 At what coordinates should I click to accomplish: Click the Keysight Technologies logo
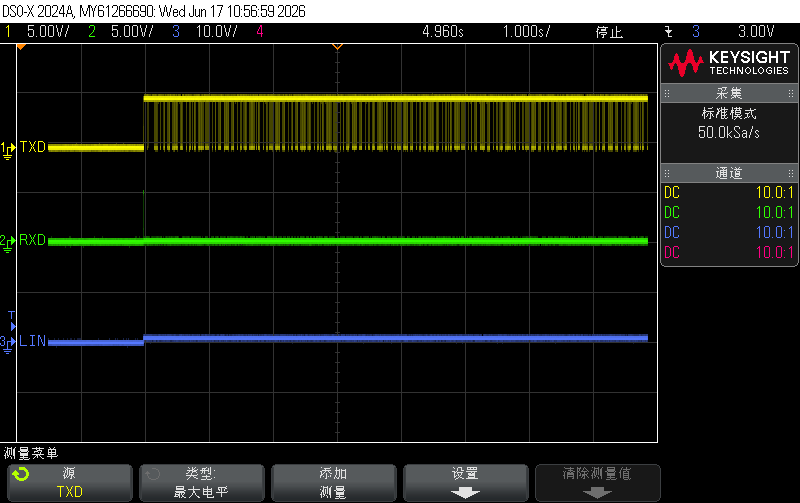pyautogui.click(x=729, y=63)
